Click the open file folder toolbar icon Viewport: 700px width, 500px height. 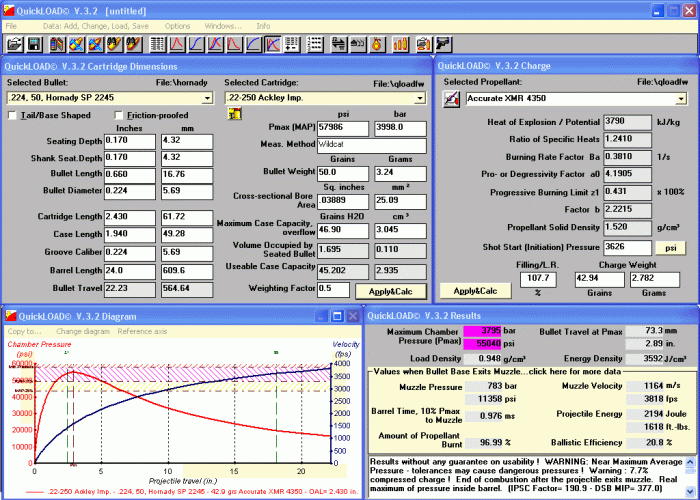[15, 44]
